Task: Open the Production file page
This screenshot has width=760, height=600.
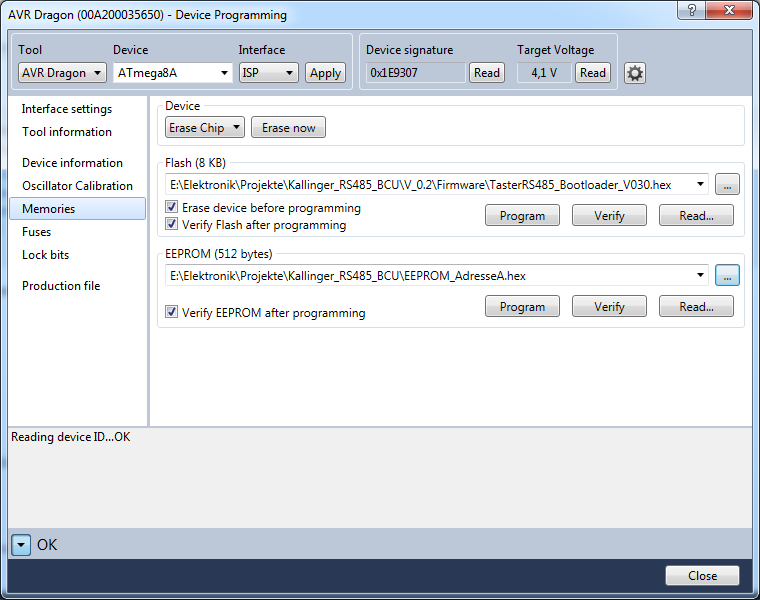Action: pyautogui.click(x=61, y=286)
